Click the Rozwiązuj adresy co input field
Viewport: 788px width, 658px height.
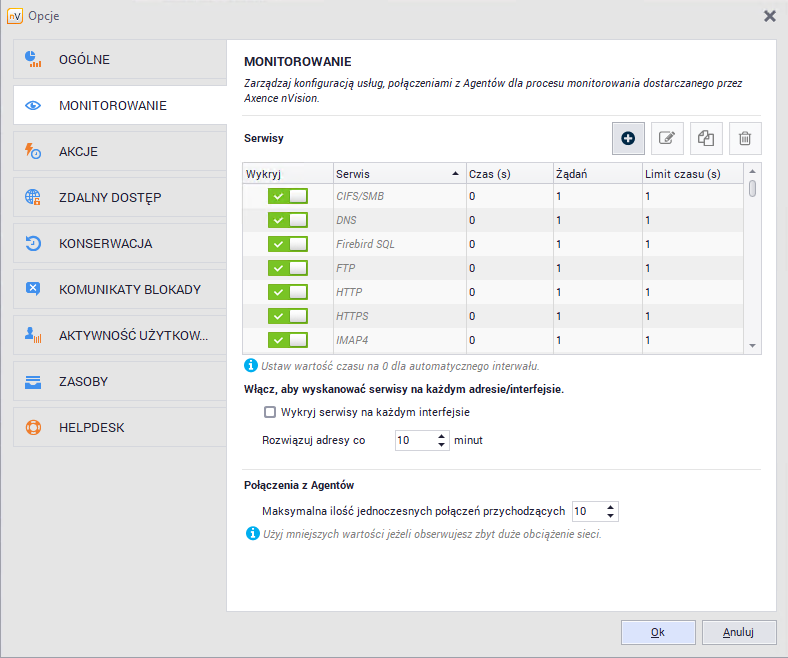pyautogui.click(x=414, y=440)
